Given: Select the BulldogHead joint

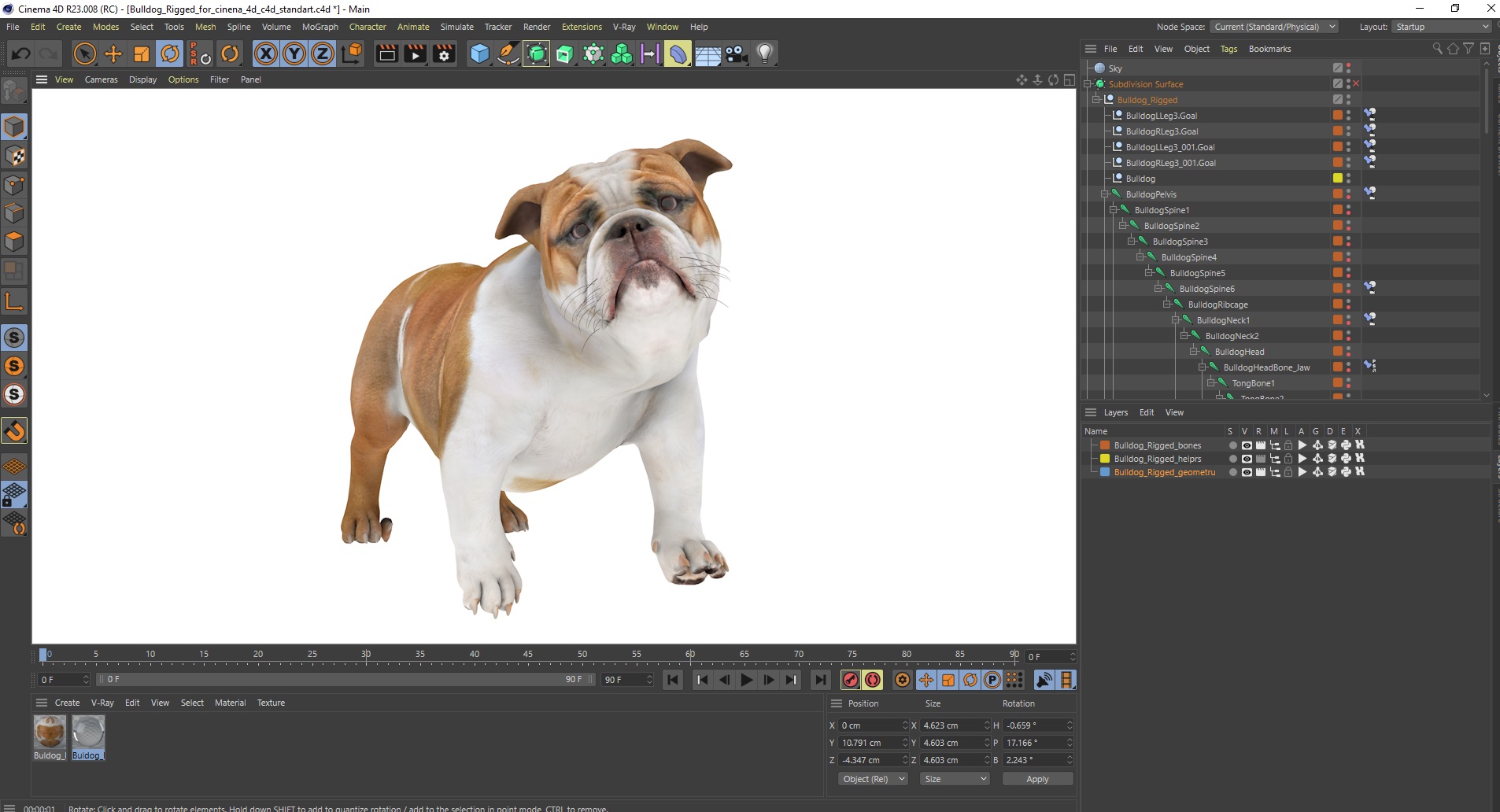Looking at the screenshot, I should pos(1240,352).
